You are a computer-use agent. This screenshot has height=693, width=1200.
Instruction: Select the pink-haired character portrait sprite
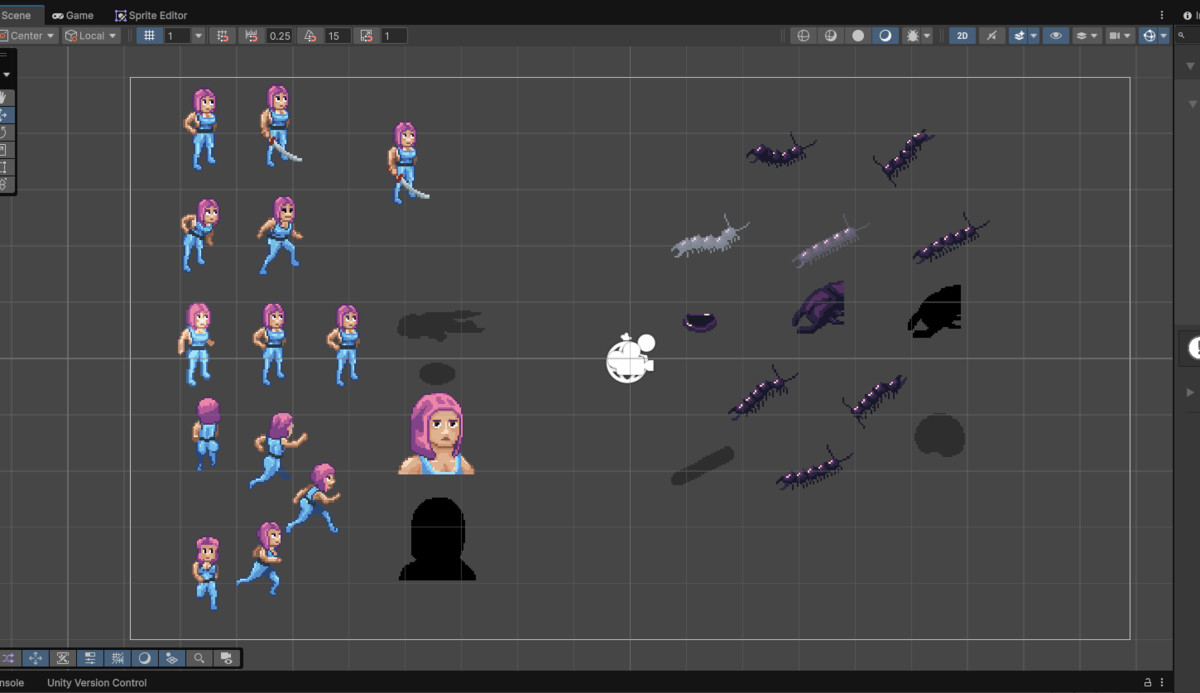click(x=437, y=433)
